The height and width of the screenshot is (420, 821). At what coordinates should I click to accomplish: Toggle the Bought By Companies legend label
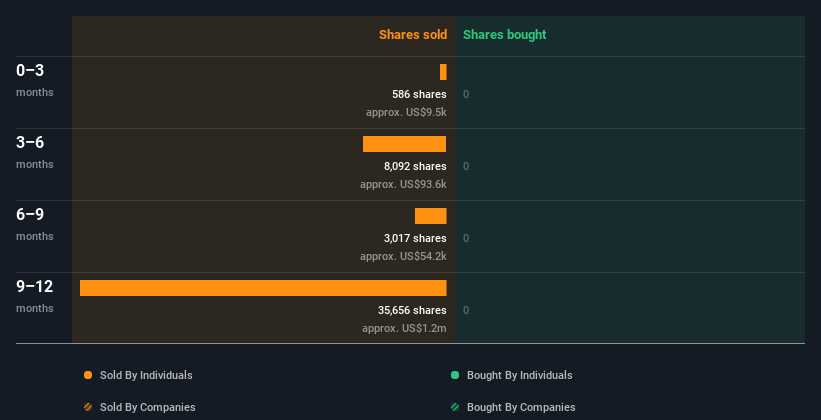521,407
